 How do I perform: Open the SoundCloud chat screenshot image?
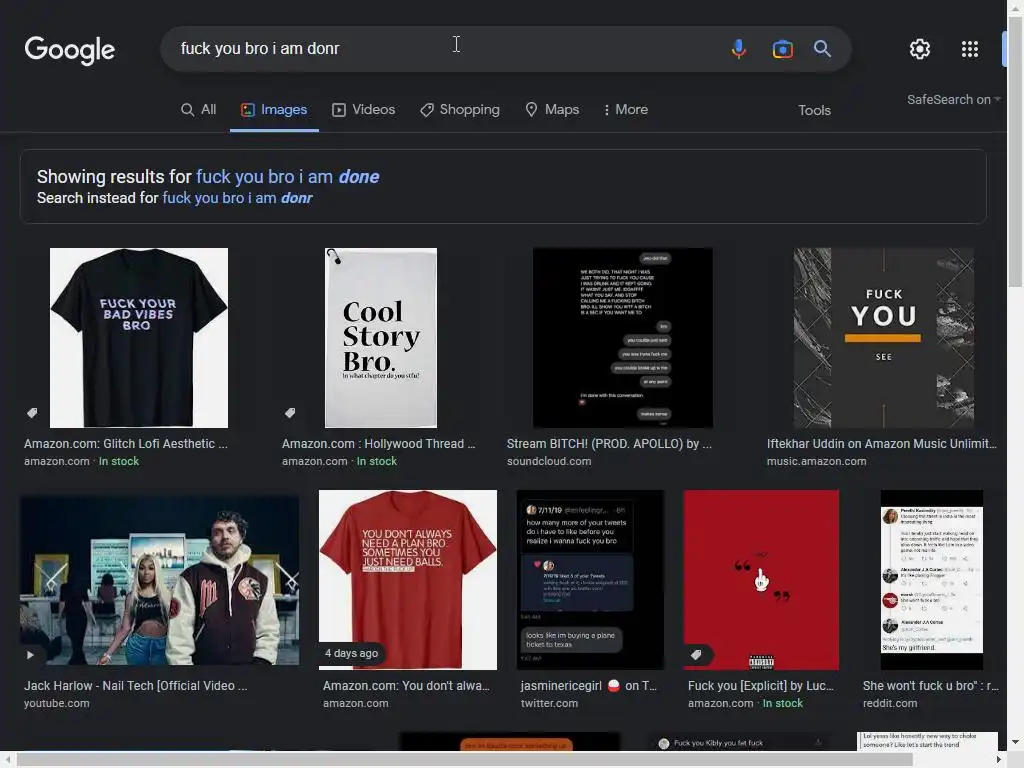[622, 338]
